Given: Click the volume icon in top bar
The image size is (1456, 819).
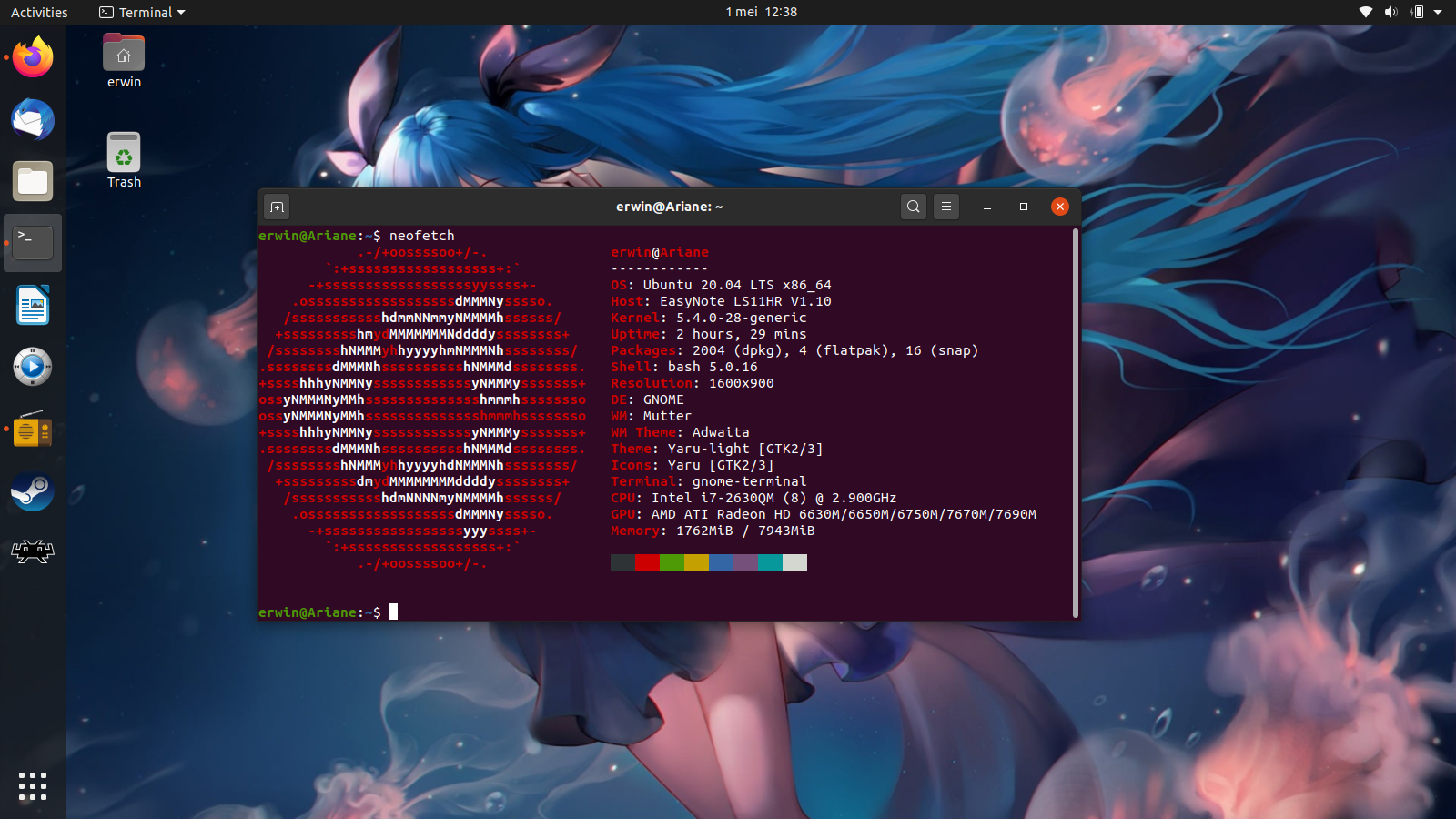Looking at the screenshot, I should 1390,12.
